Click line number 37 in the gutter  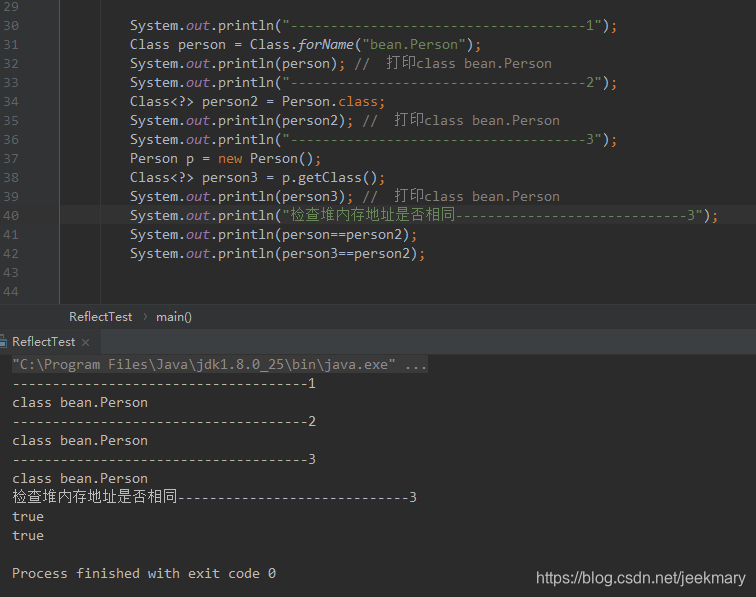(11, 159)
